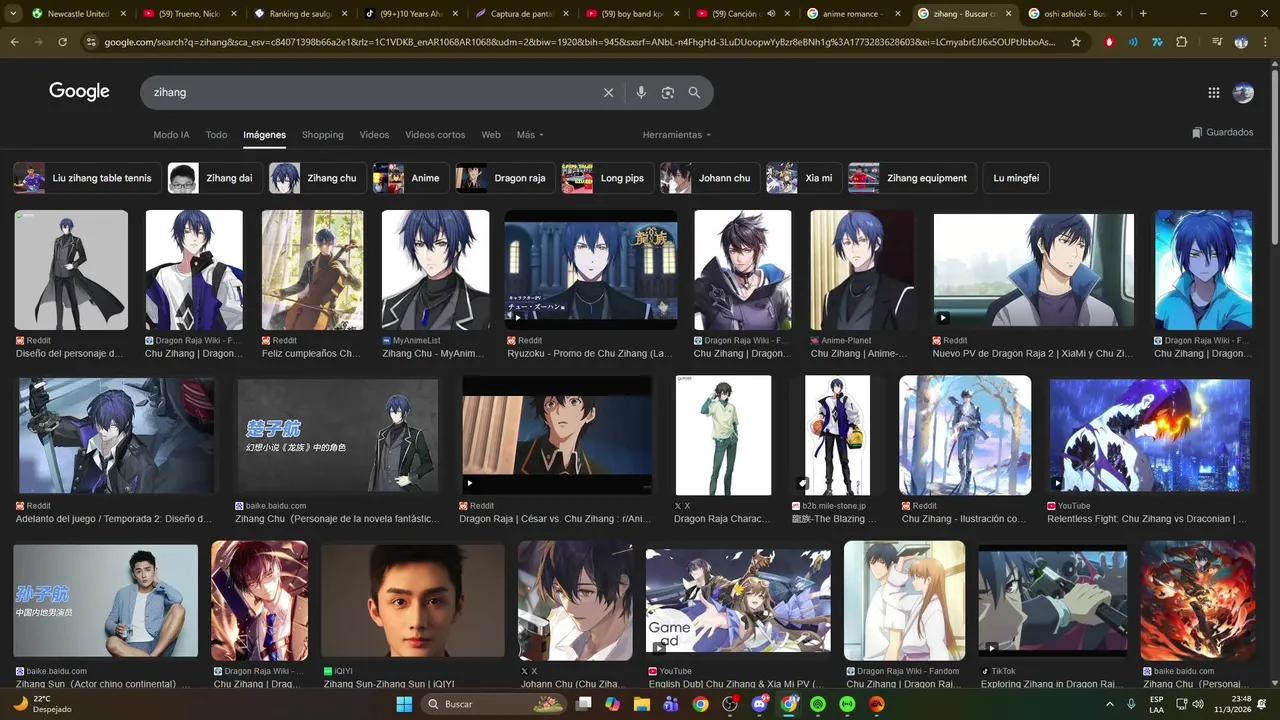Screen dimensions: 1280x720
Task: Open Chrome's three-dot menu
Action: coord(1265,42)
